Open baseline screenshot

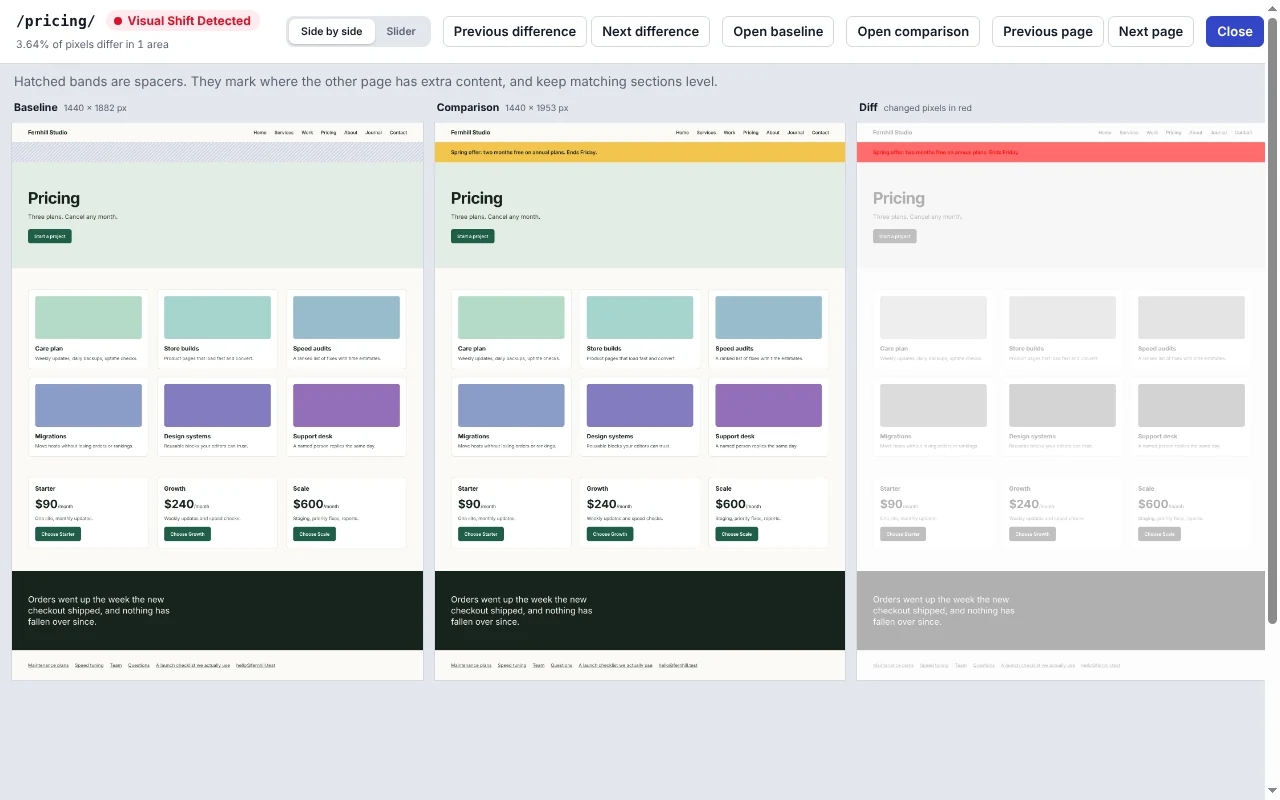pos(778,31)
